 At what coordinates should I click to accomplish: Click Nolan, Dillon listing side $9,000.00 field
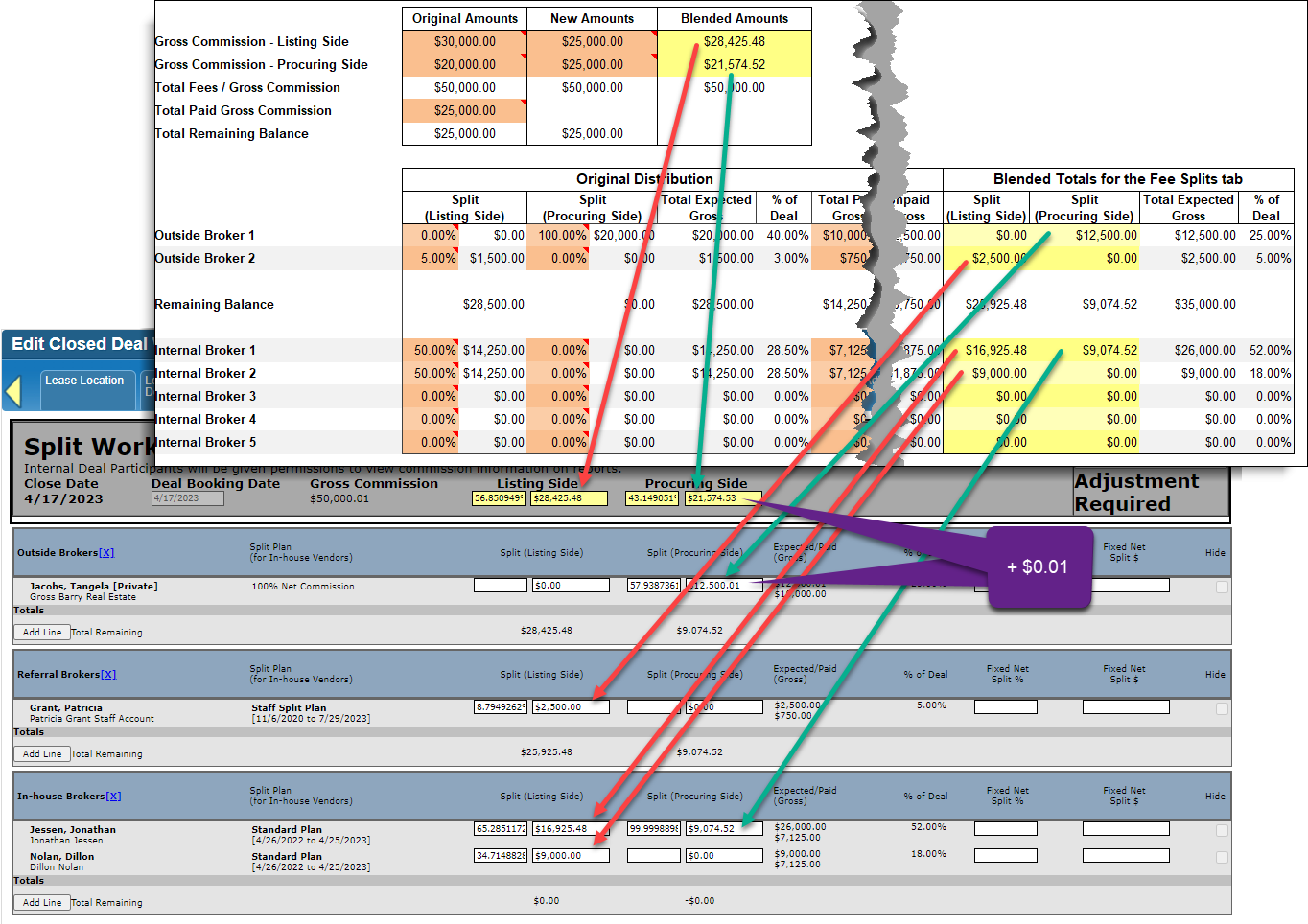click(x=571, y=856)
